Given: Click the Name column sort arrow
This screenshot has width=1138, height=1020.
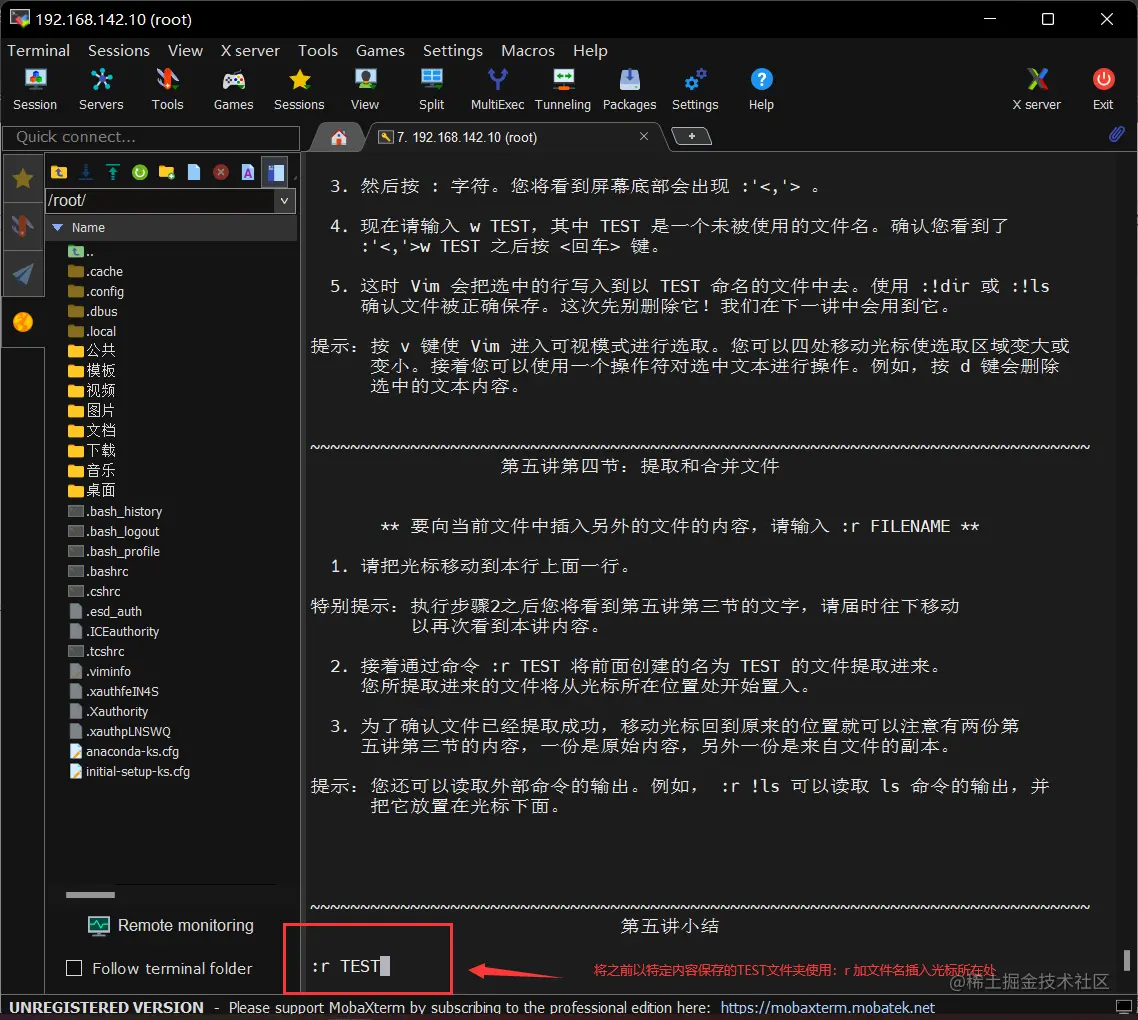Looking at the screenshot, I should 57,227.
